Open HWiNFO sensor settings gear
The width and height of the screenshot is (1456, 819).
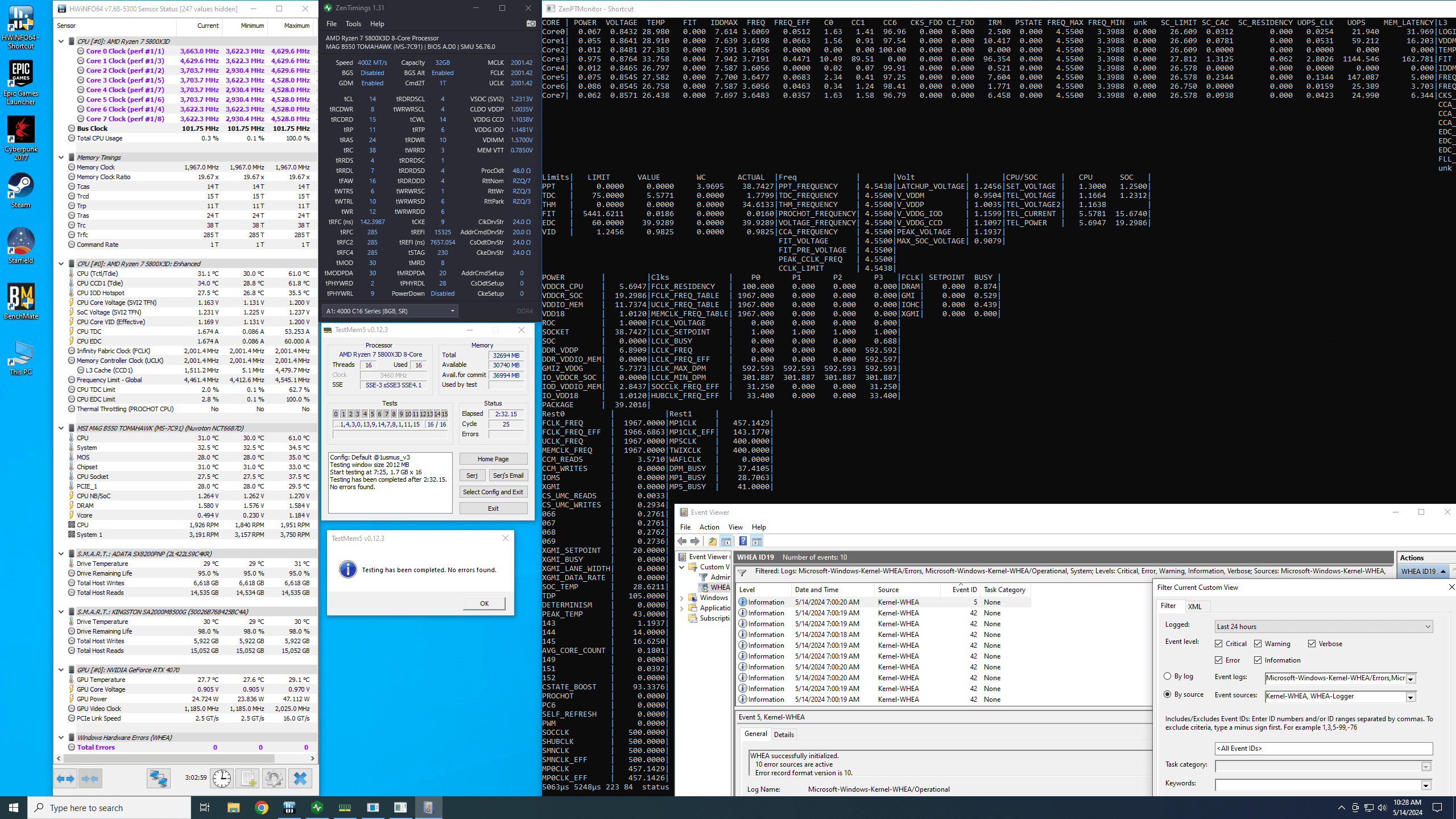point(274,778)
